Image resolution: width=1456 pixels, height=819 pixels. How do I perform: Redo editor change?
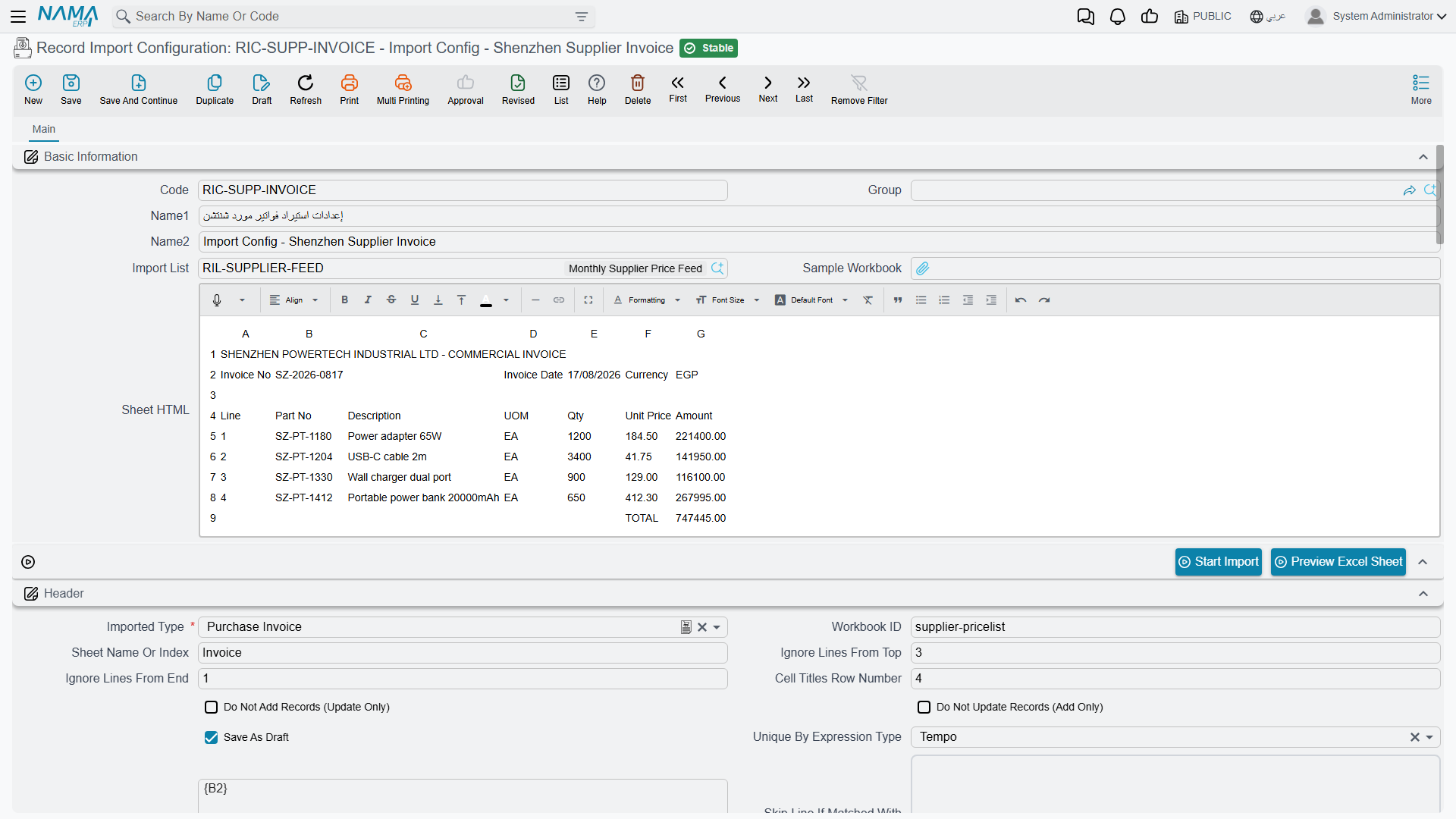[1044, 300]
